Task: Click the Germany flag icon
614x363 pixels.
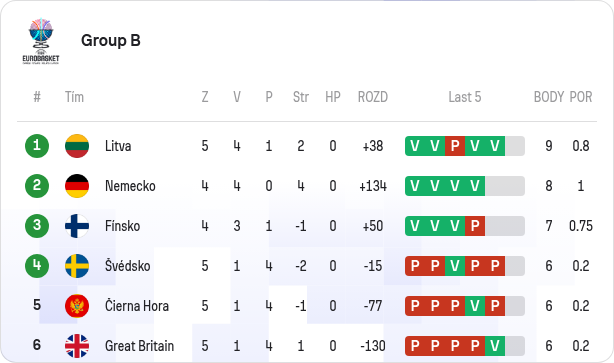Action: point(77,186)
